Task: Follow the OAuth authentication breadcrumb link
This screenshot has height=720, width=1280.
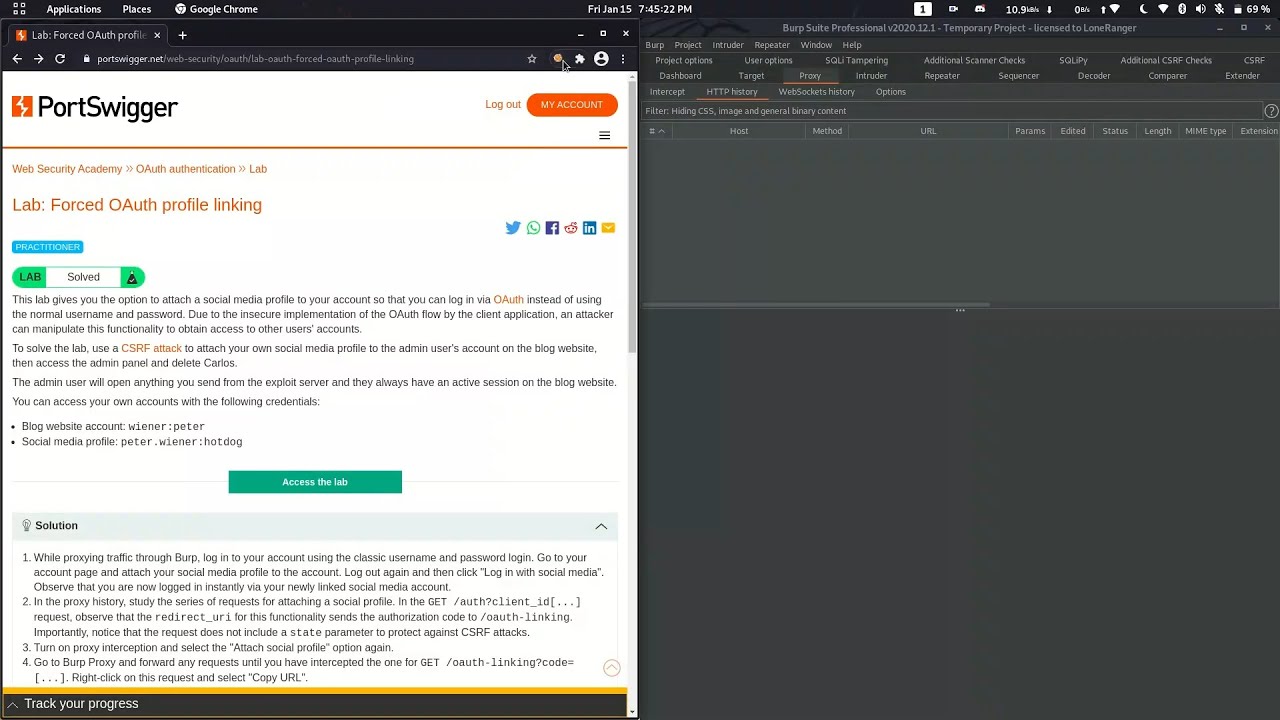Action: point(186,169)
